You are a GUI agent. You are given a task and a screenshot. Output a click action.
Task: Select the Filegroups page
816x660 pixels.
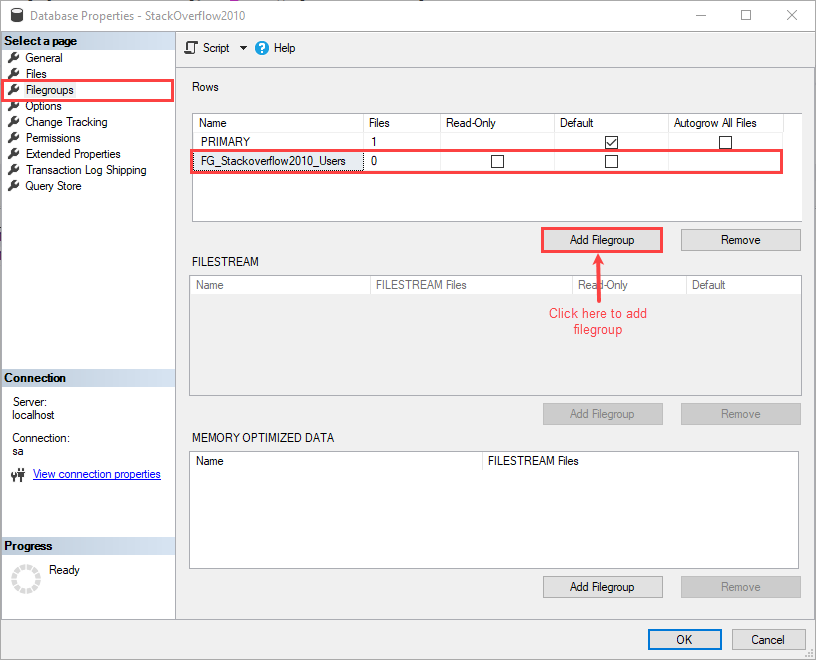point(49,90)
